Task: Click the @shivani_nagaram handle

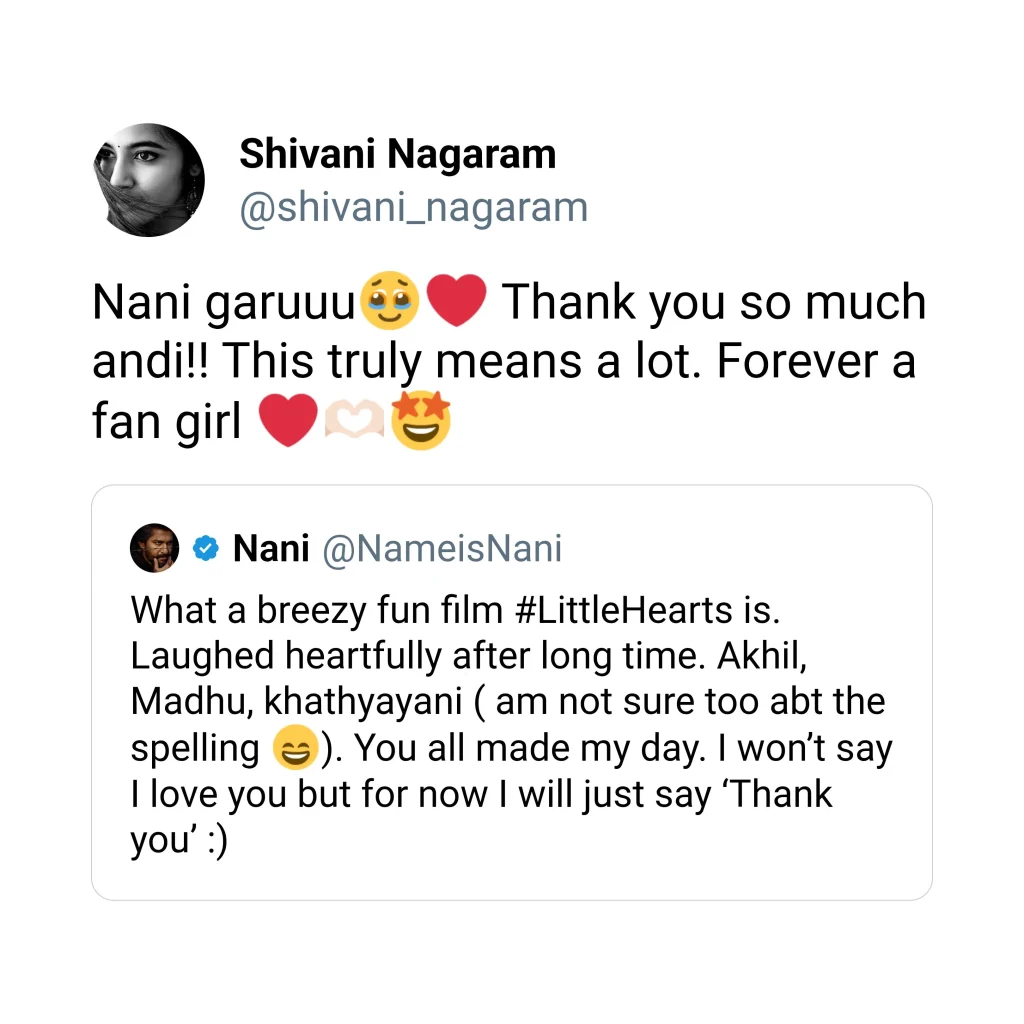Action: pos(413,207)
